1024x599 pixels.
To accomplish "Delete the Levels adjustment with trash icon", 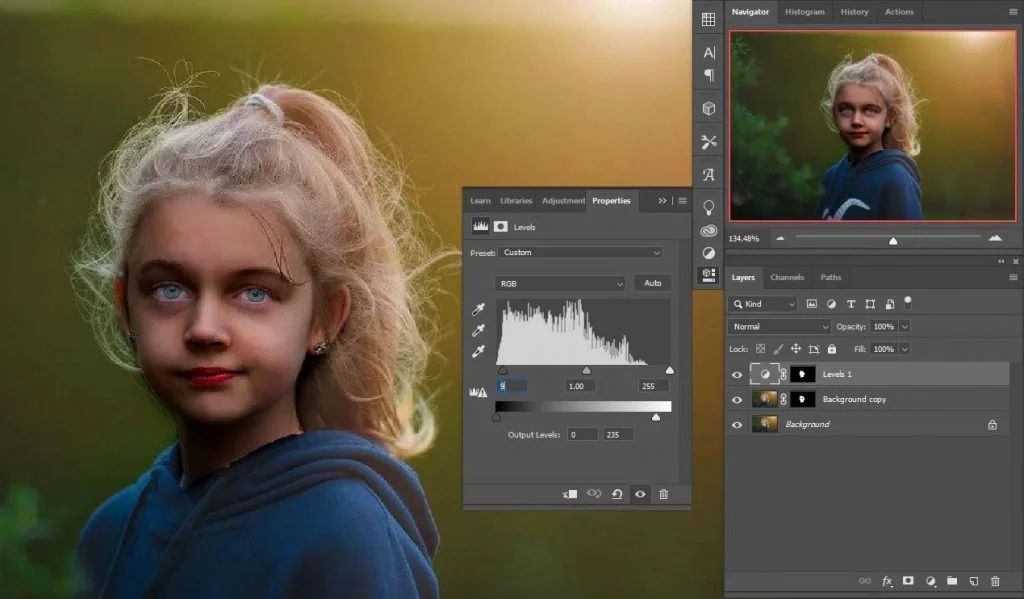I will [x=664, y=494].
